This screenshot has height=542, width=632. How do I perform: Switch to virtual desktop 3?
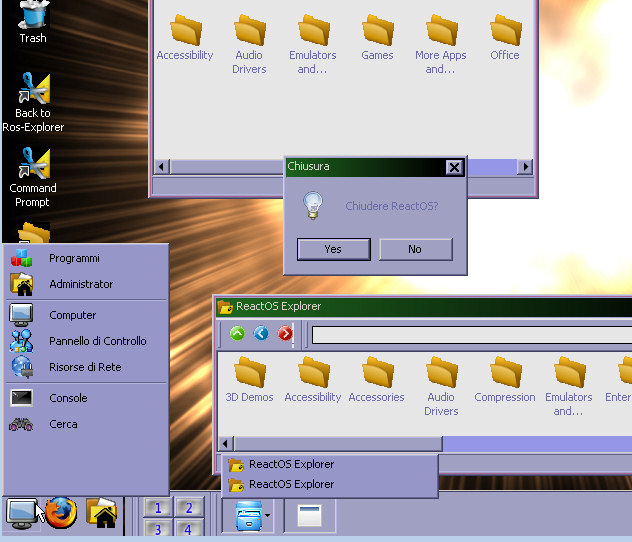158,528
